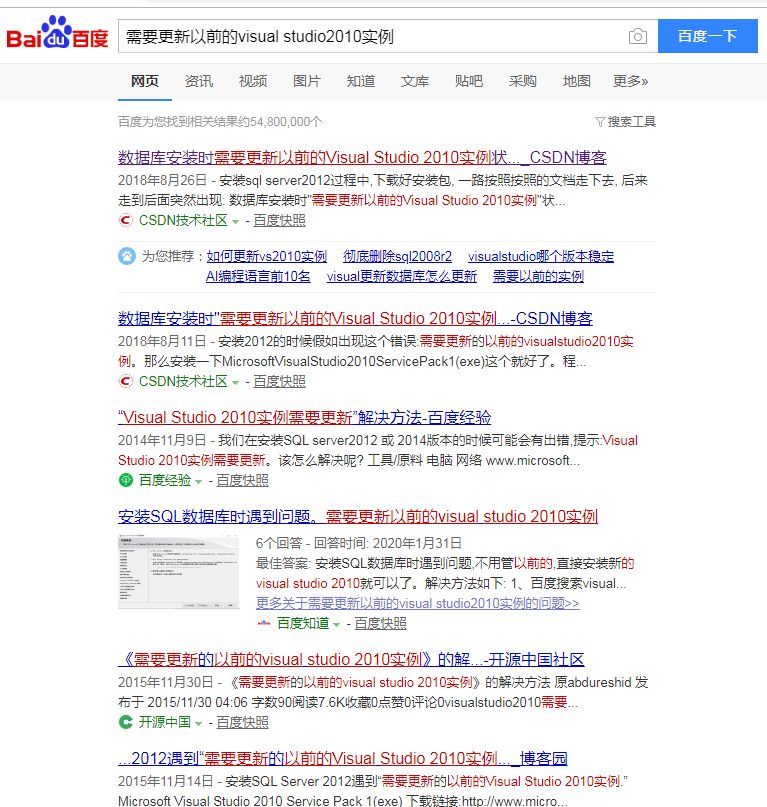Expand dropdown arrow after first CSDN技术社区
767x807 pixels.
pyautogui.click(x=235, y=222)
